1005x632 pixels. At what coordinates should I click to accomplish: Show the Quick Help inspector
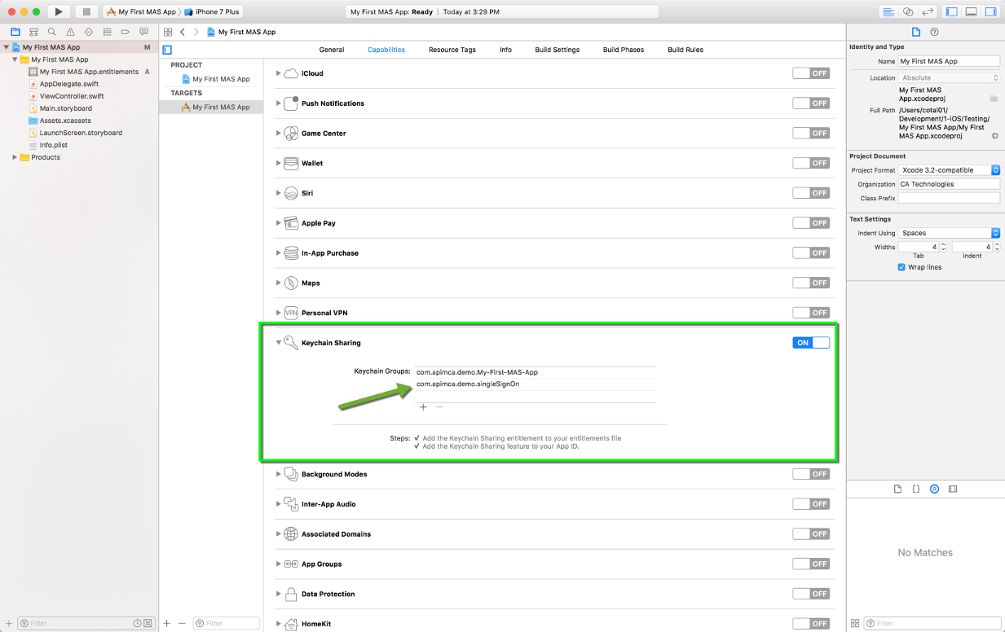coord(934,32)
